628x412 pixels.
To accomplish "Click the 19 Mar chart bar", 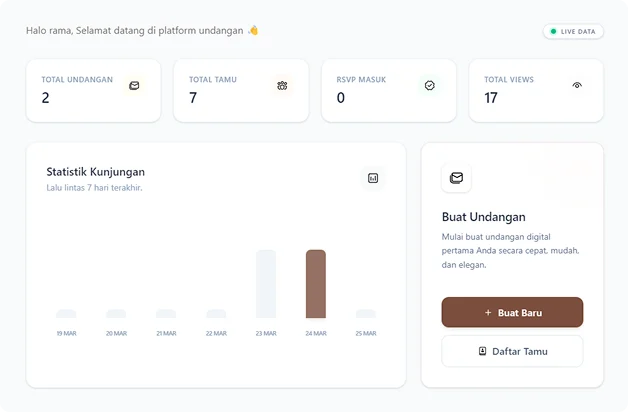I will 66,314.
